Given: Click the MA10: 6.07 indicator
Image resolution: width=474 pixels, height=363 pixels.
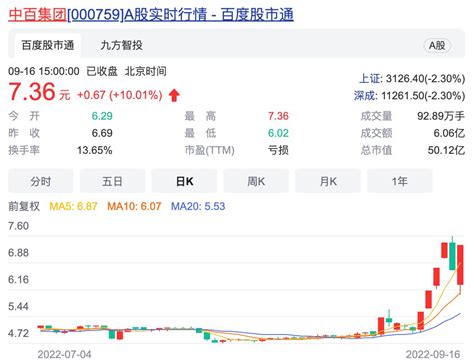Looking at the screenshot, I should (134, 206).
